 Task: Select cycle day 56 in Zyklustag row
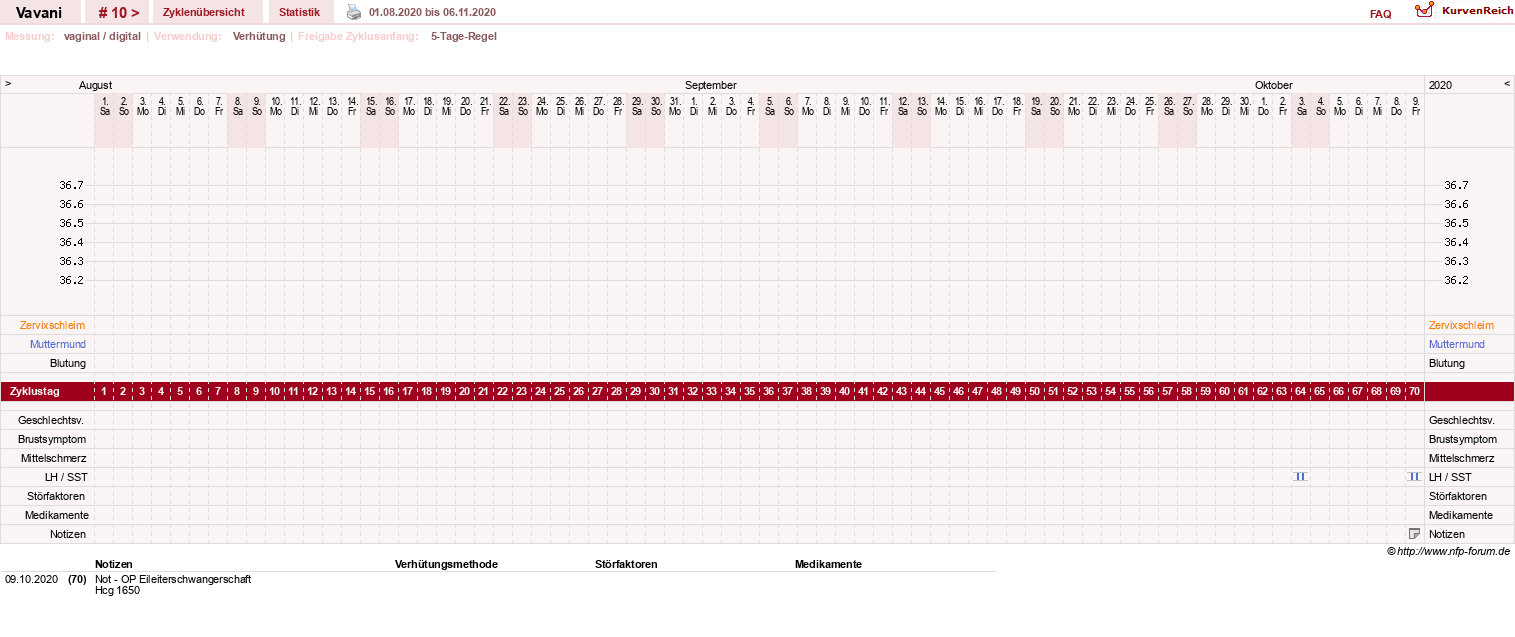pos(1149,391)
